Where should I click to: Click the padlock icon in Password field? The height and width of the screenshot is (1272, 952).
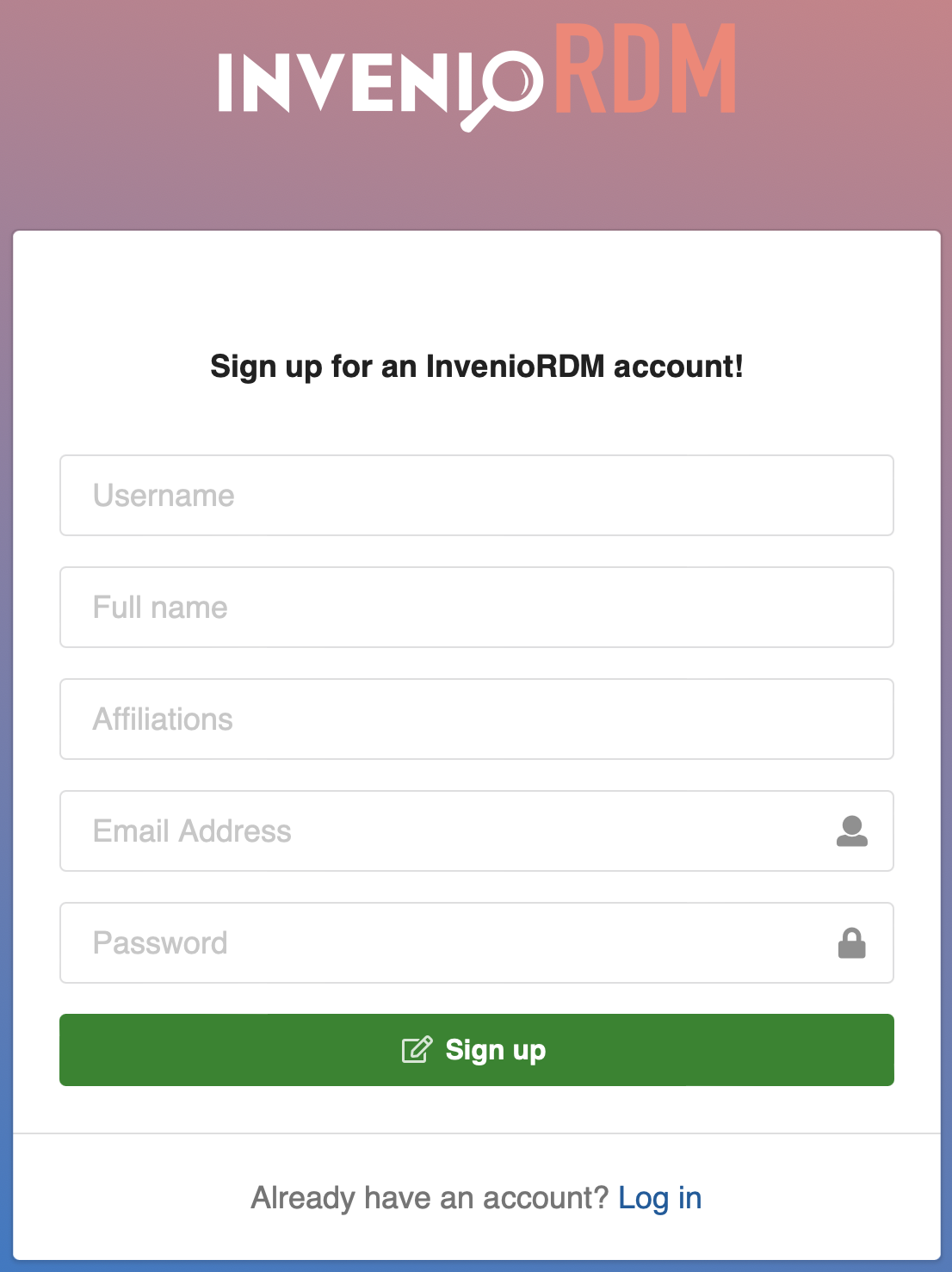(851, 943)
